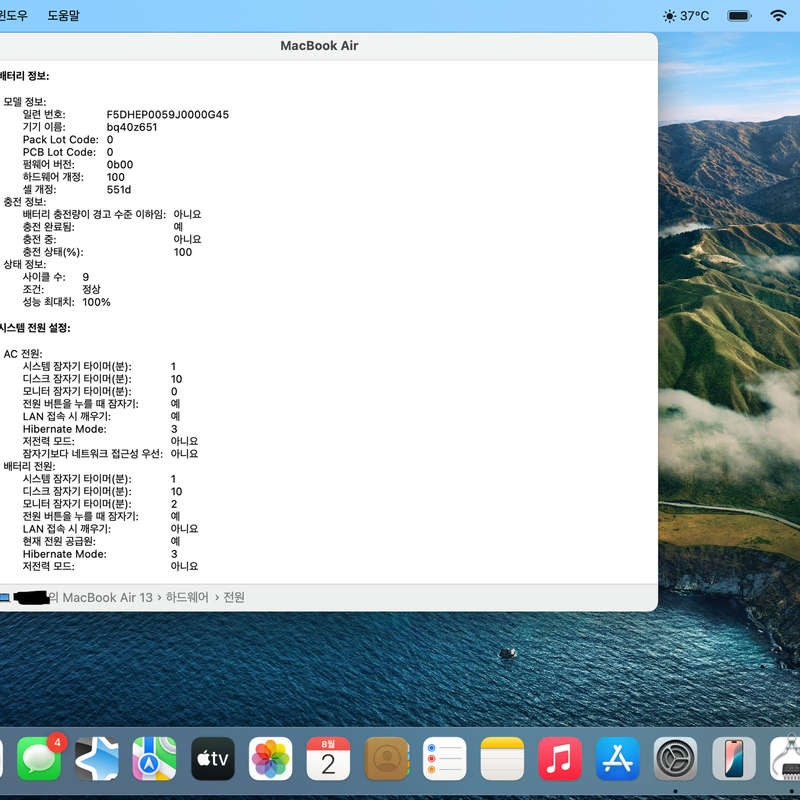800x800 pixels.
Task: Select the 배터리 정보: heading
Action: (24, 76)
